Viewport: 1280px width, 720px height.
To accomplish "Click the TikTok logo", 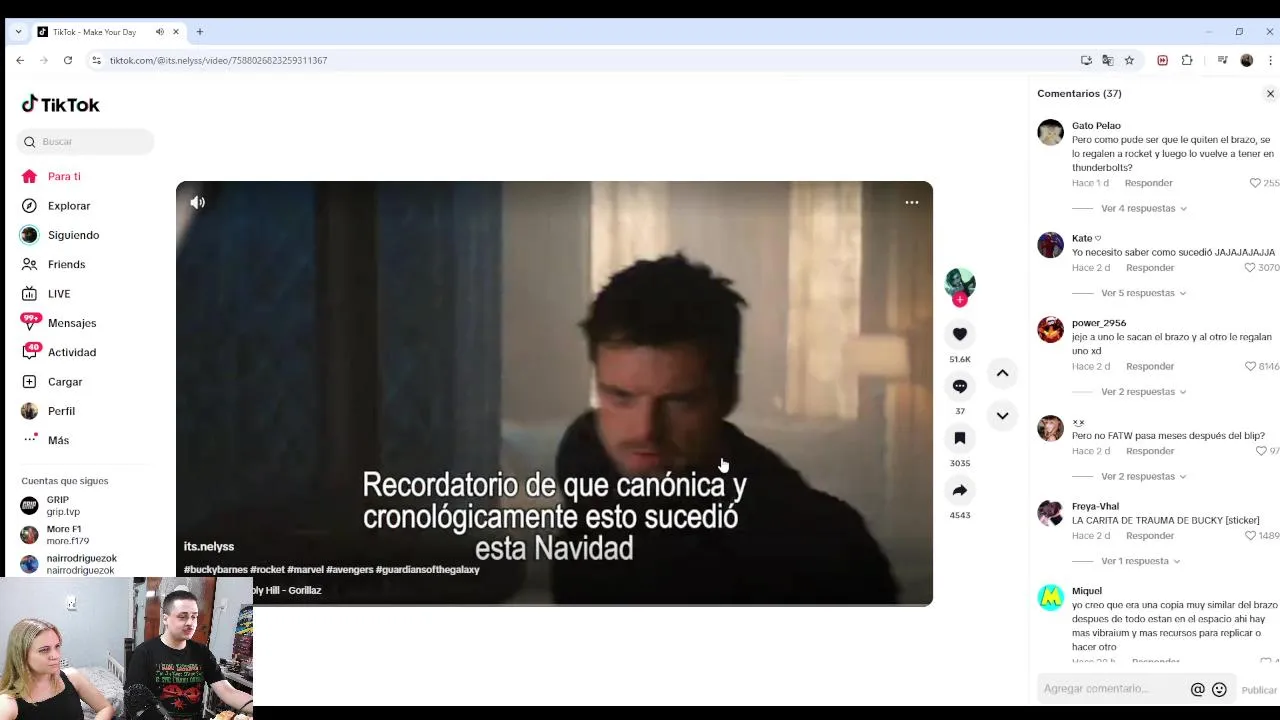I will pyautogui.click(x=61, y=104).
